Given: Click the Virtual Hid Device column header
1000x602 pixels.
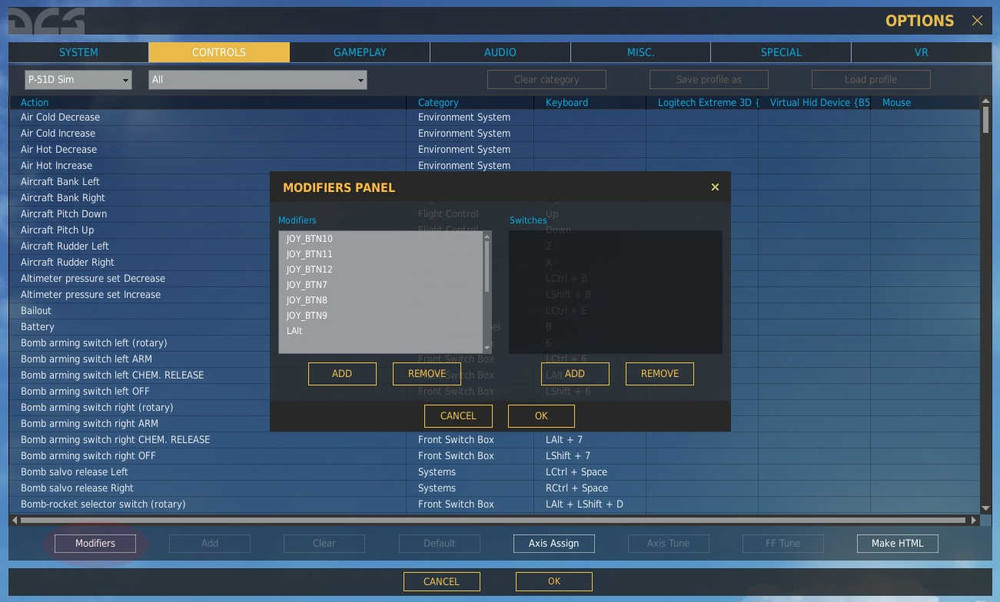Looking at the screenshot, I should [814, 103].
